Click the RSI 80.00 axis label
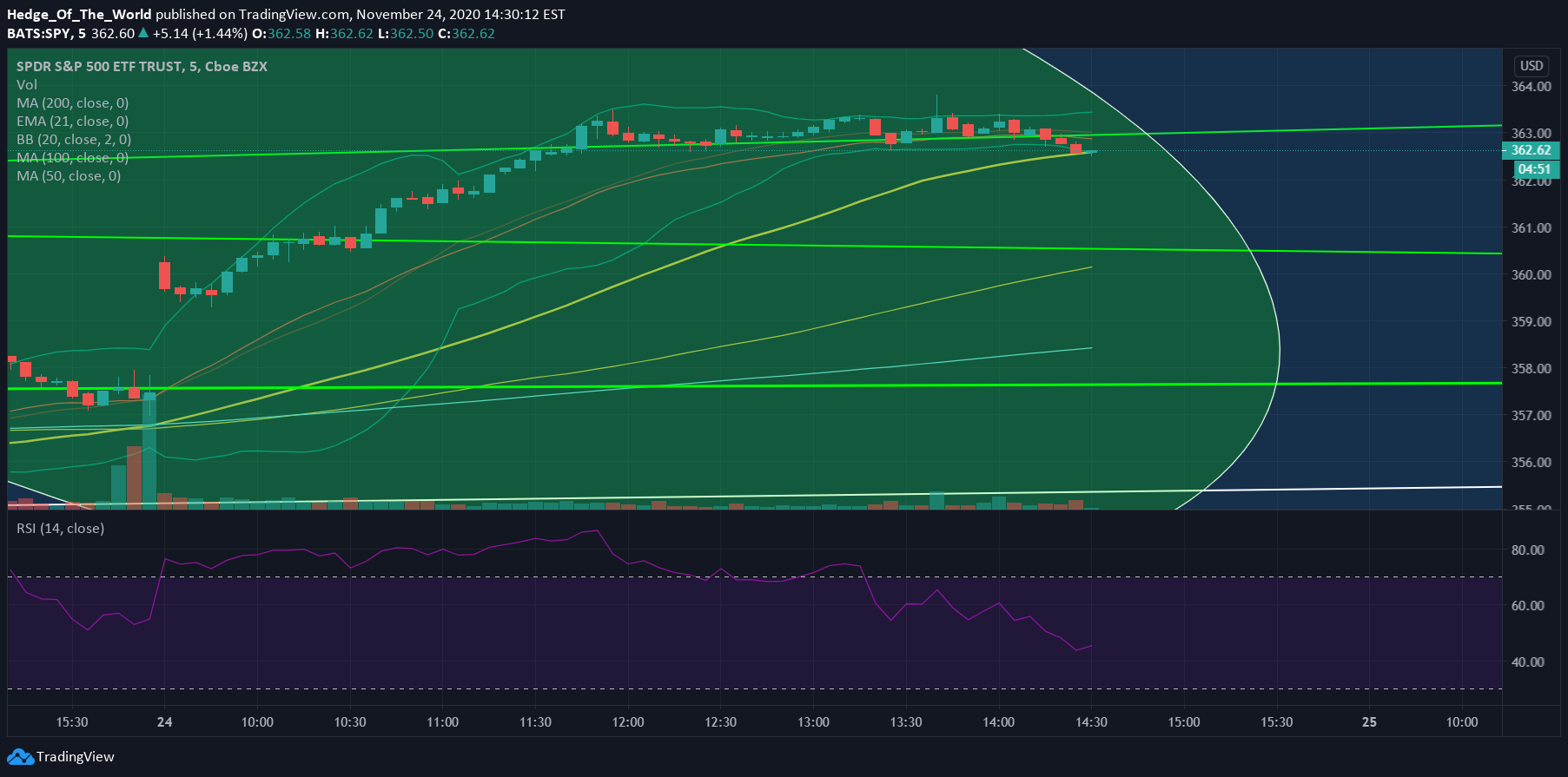1568x777 pixels. click(1527, 550)
